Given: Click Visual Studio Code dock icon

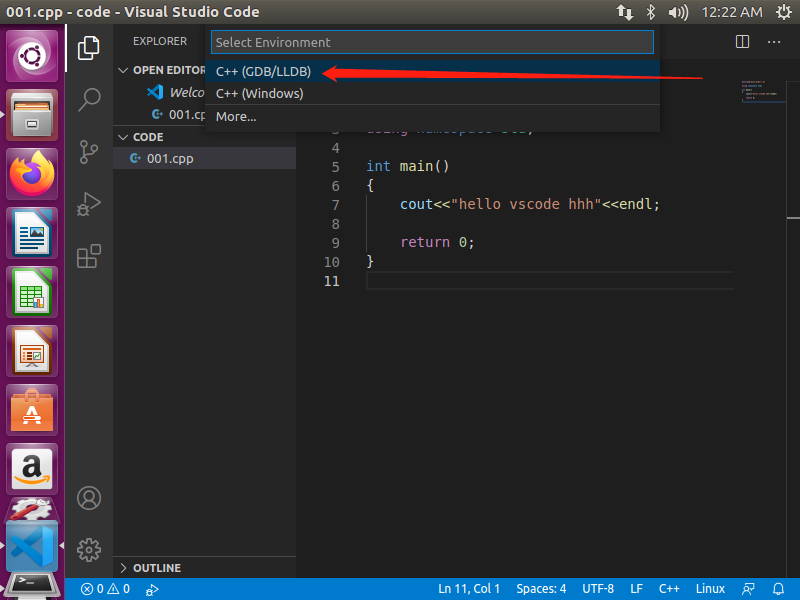Looking at the screenshot, I should [32, 546].
